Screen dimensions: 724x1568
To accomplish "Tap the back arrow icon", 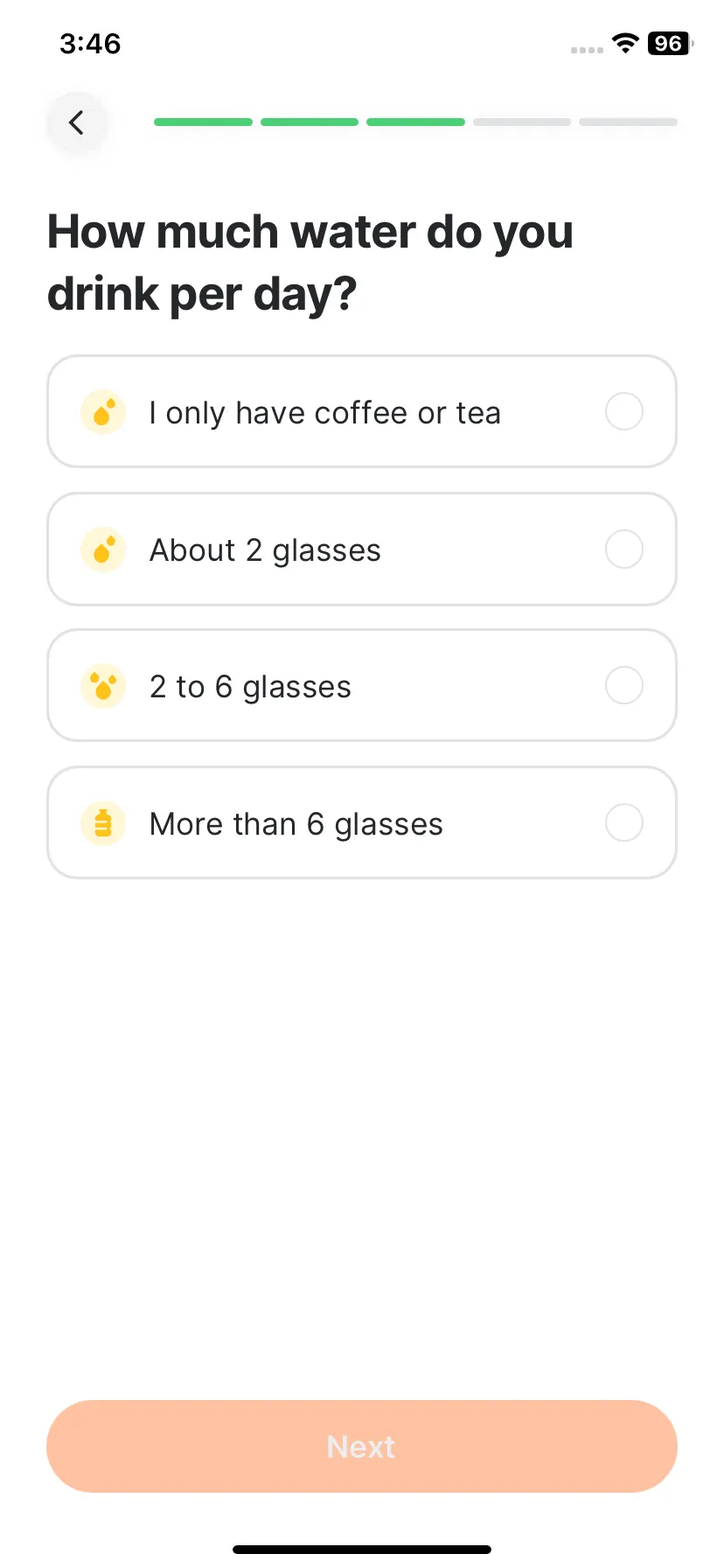I will tap(77, 122).
